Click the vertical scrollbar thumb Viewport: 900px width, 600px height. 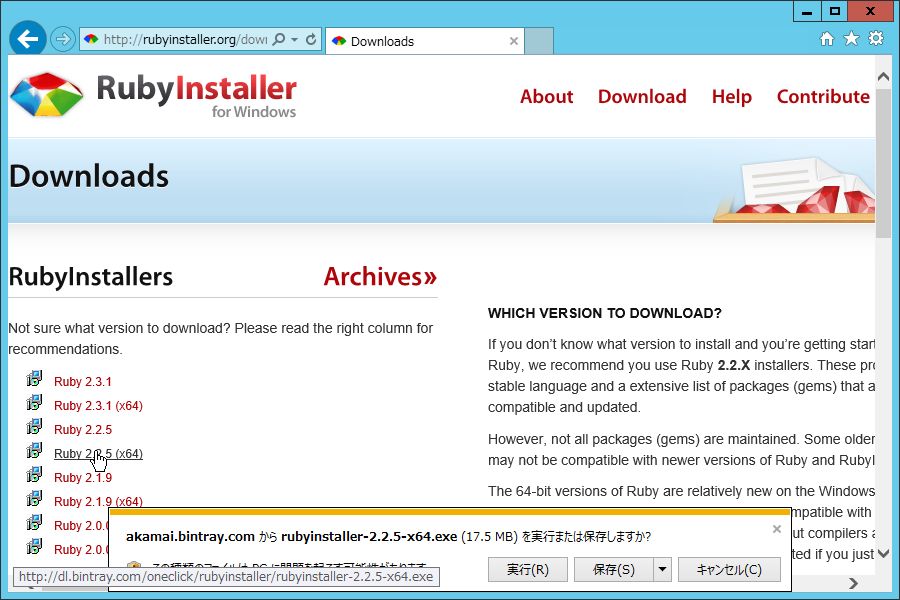(x=883, y=162)
